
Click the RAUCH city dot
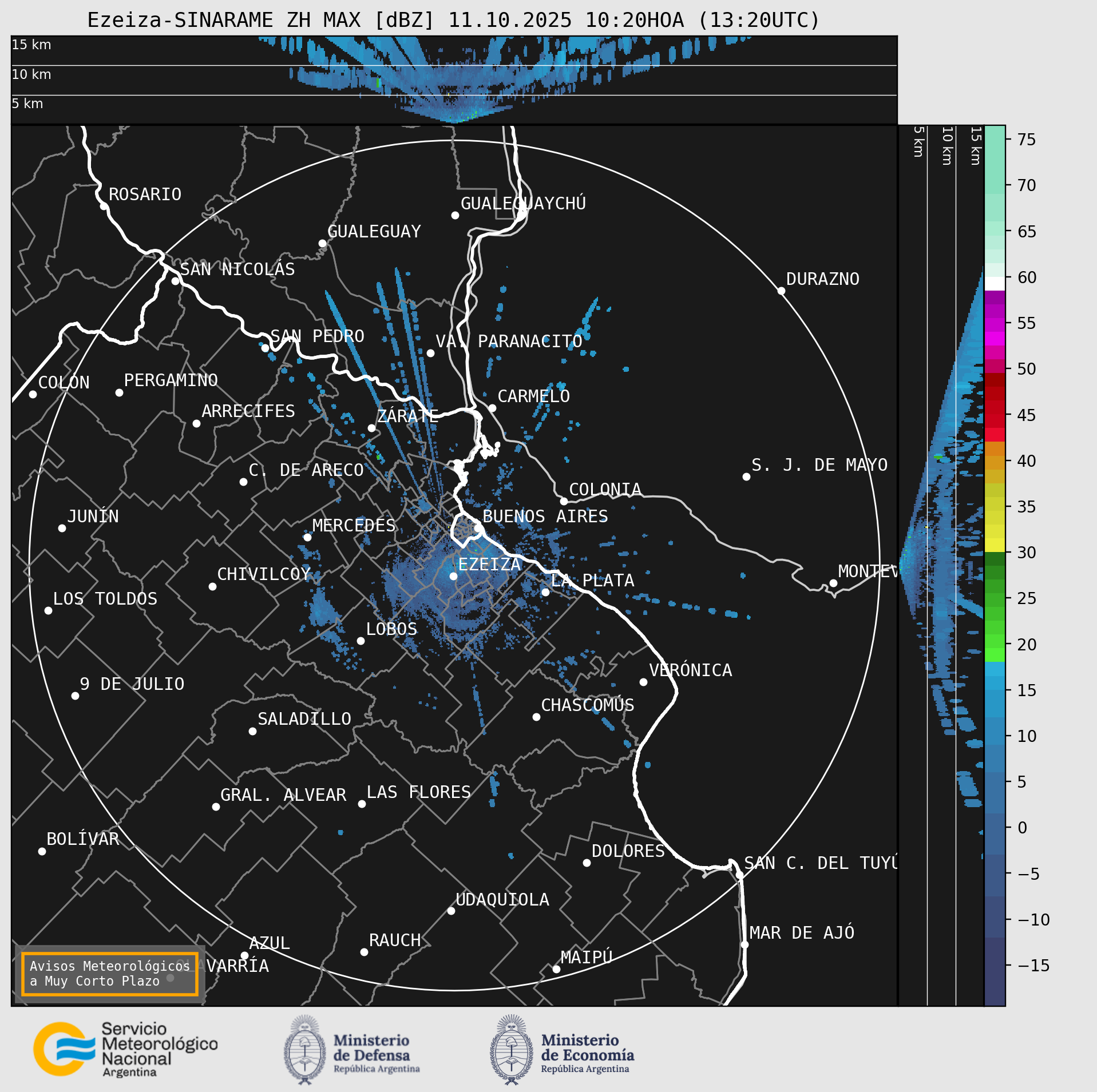click(x=364, y=952)
